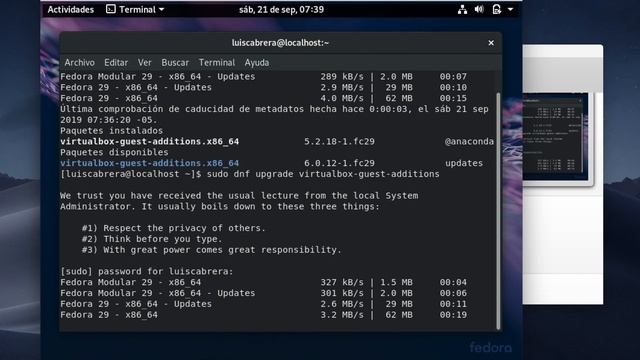Viewport: 640px width, 360px height.
Task: Click the 00:19 elapsed time value
Action: tap(453, 315)
